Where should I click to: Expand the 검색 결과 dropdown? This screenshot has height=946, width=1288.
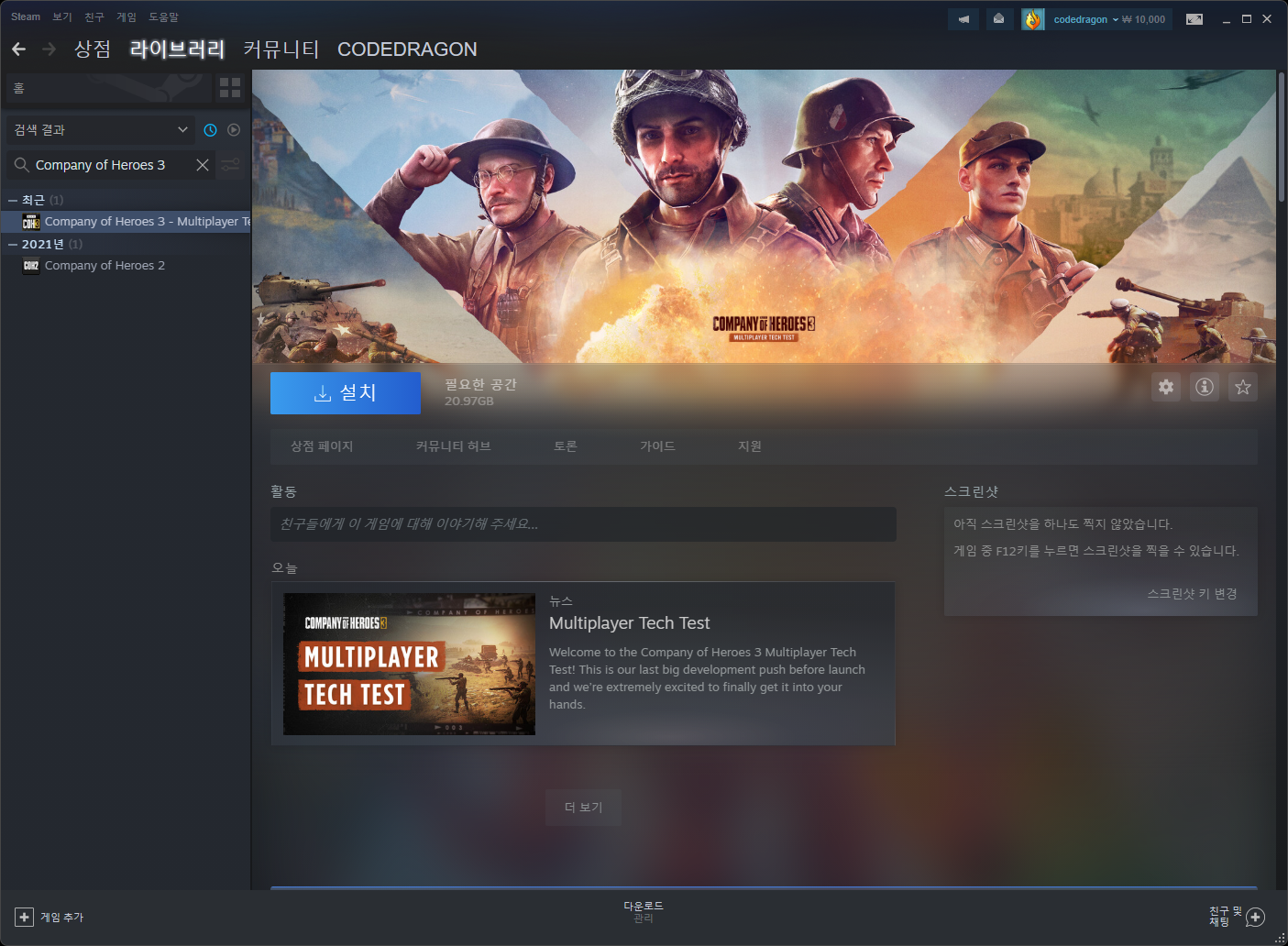pos(101,130)
